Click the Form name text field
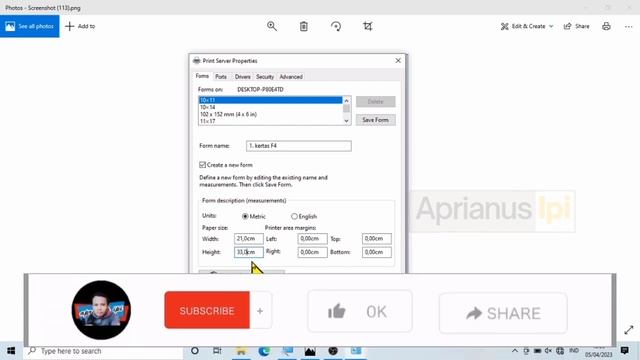The width and height of the screenshot is (640, 360). 299,146
